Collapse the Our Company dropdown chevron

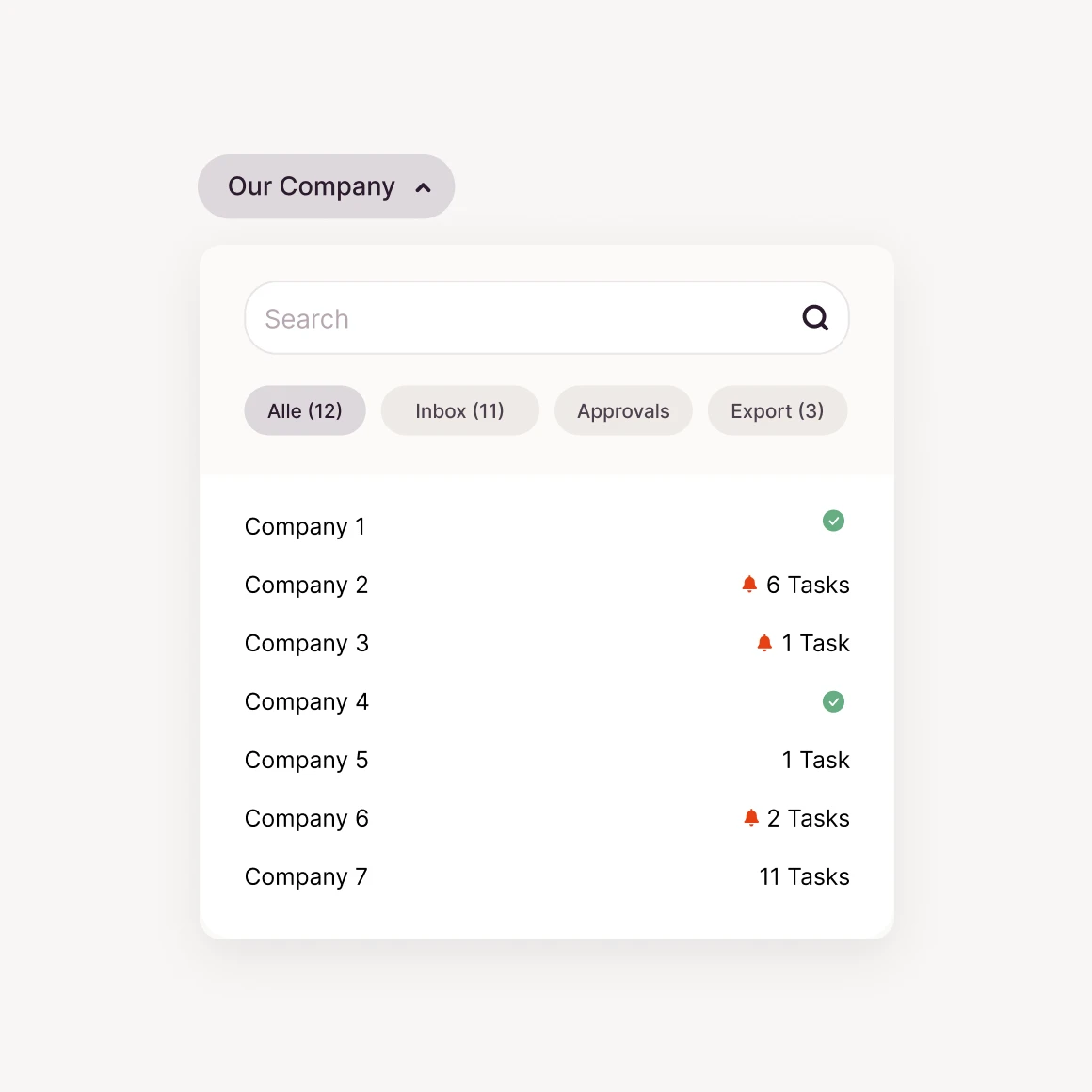[424, 187]
